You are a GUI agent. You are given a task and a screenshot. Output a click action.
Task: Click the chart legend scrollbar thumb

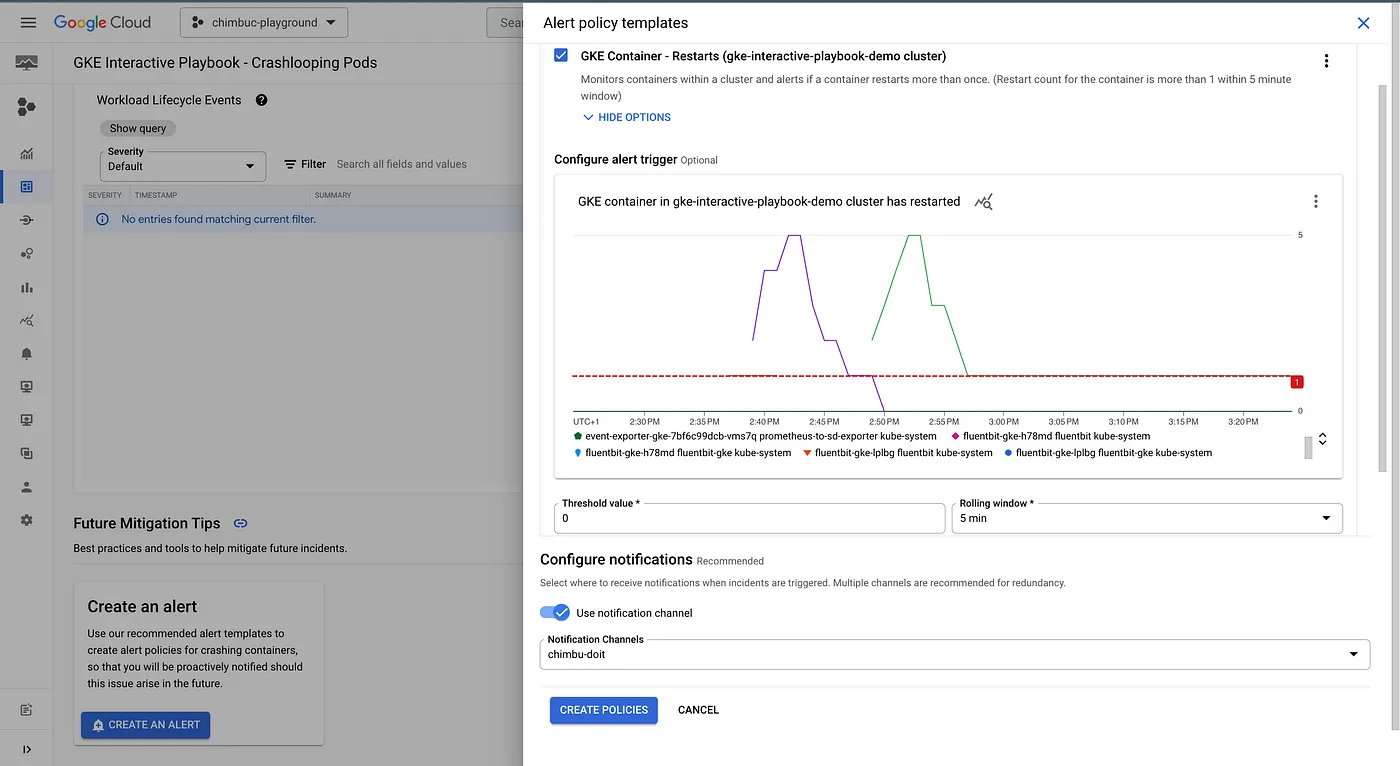(1308, 448)
